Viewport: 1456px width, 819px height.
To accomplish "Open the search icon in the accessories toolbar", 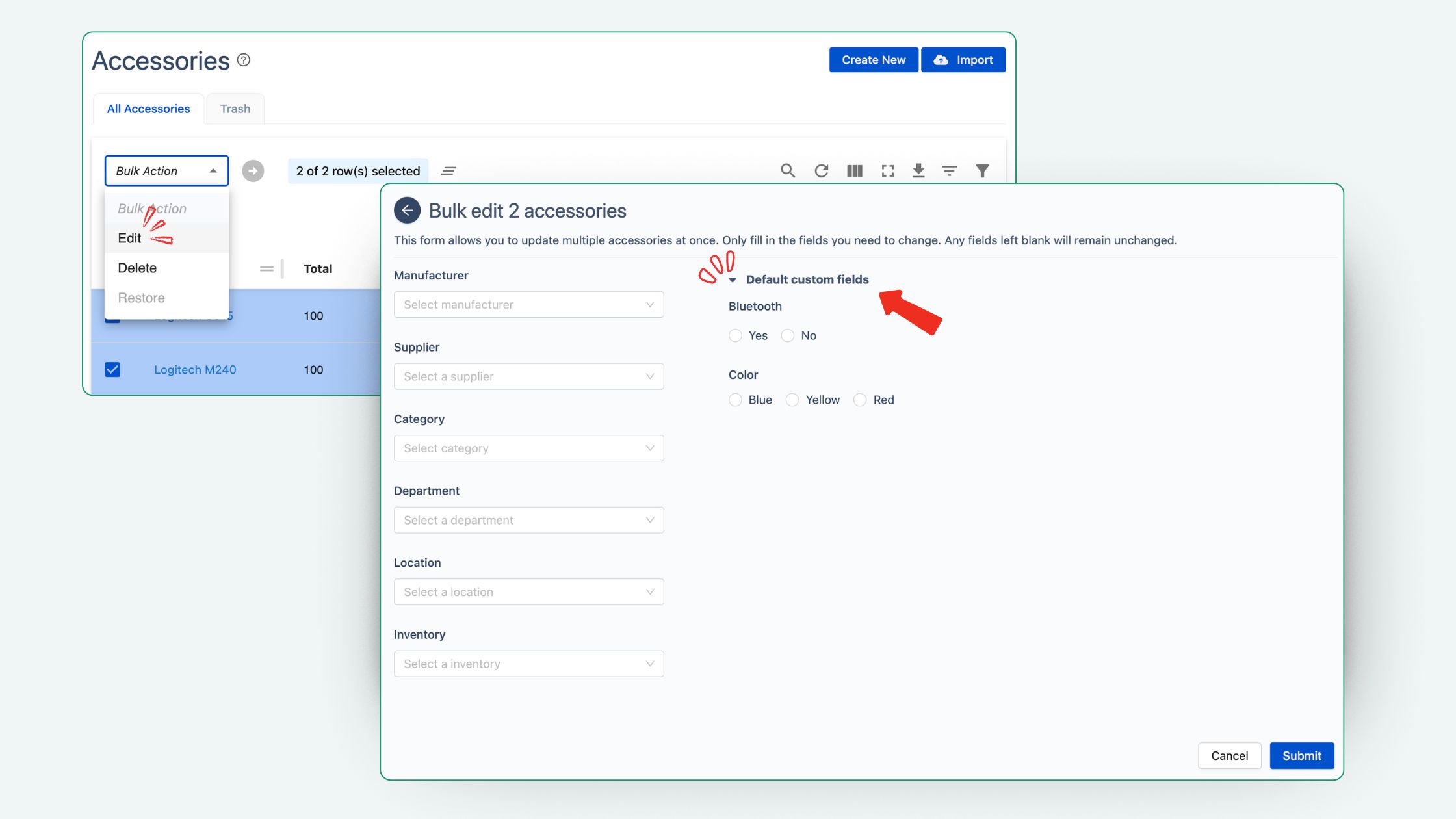I will (x=787, y=170).
